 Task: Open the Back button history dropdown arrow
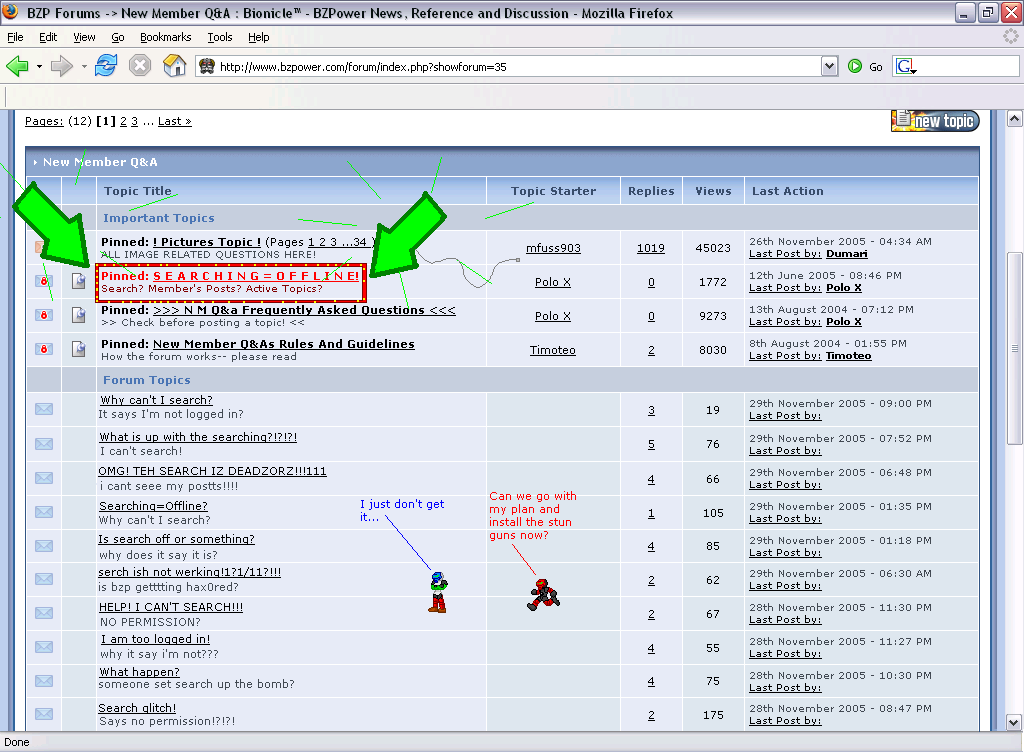tap(39, 67)
